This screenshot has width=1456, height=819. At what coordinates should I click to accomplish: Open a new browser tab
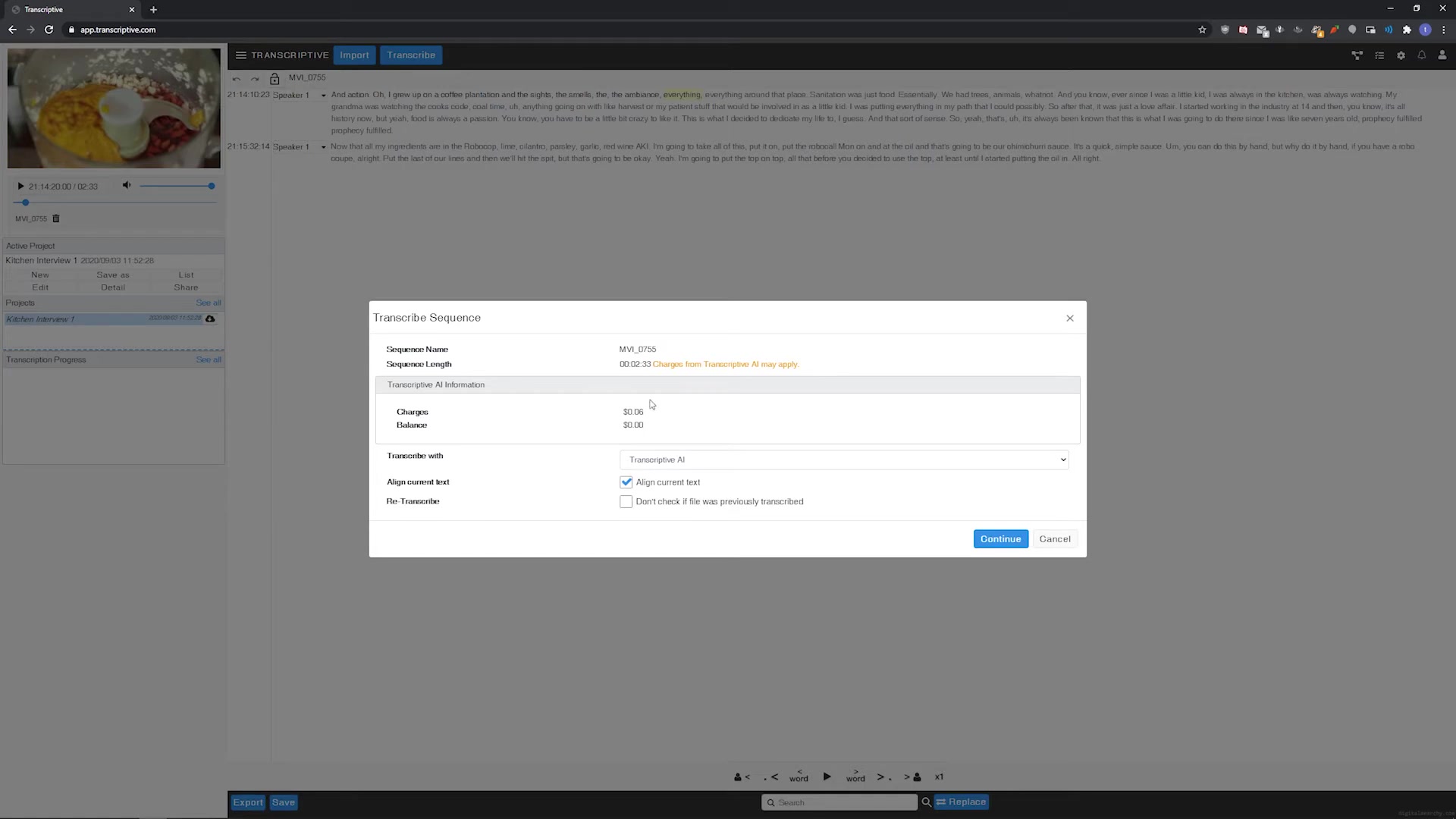tap(153, 10)
